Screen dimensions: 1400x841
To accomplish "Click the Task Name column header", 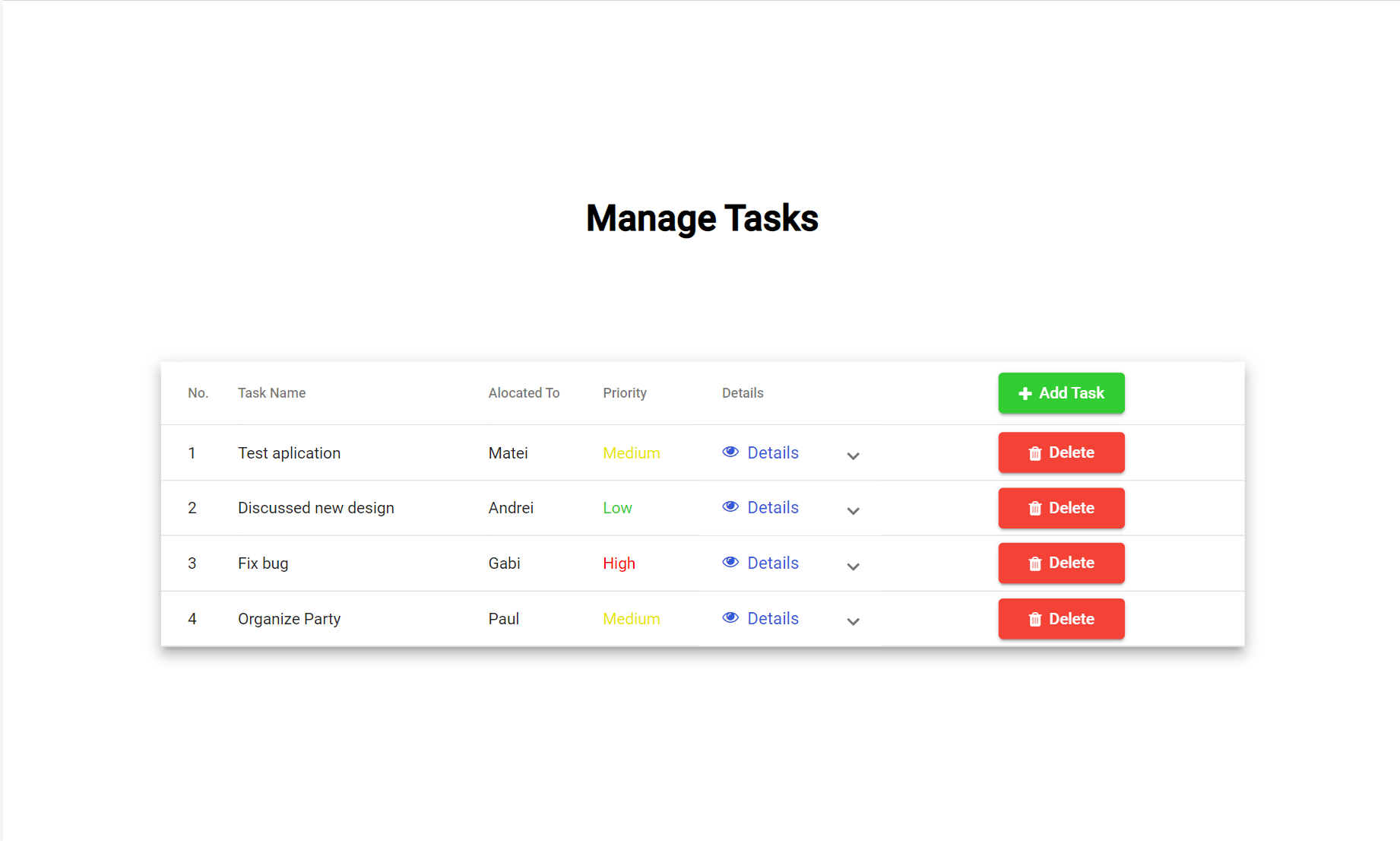I will pyautogui.click(x=271, y=393).
